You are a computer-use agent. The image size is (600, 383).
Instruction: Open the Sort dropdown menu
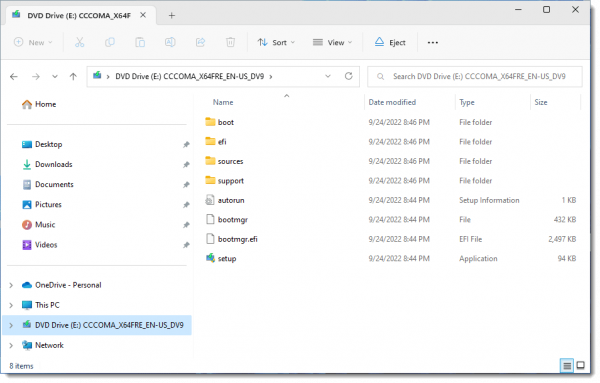(276, 42)
